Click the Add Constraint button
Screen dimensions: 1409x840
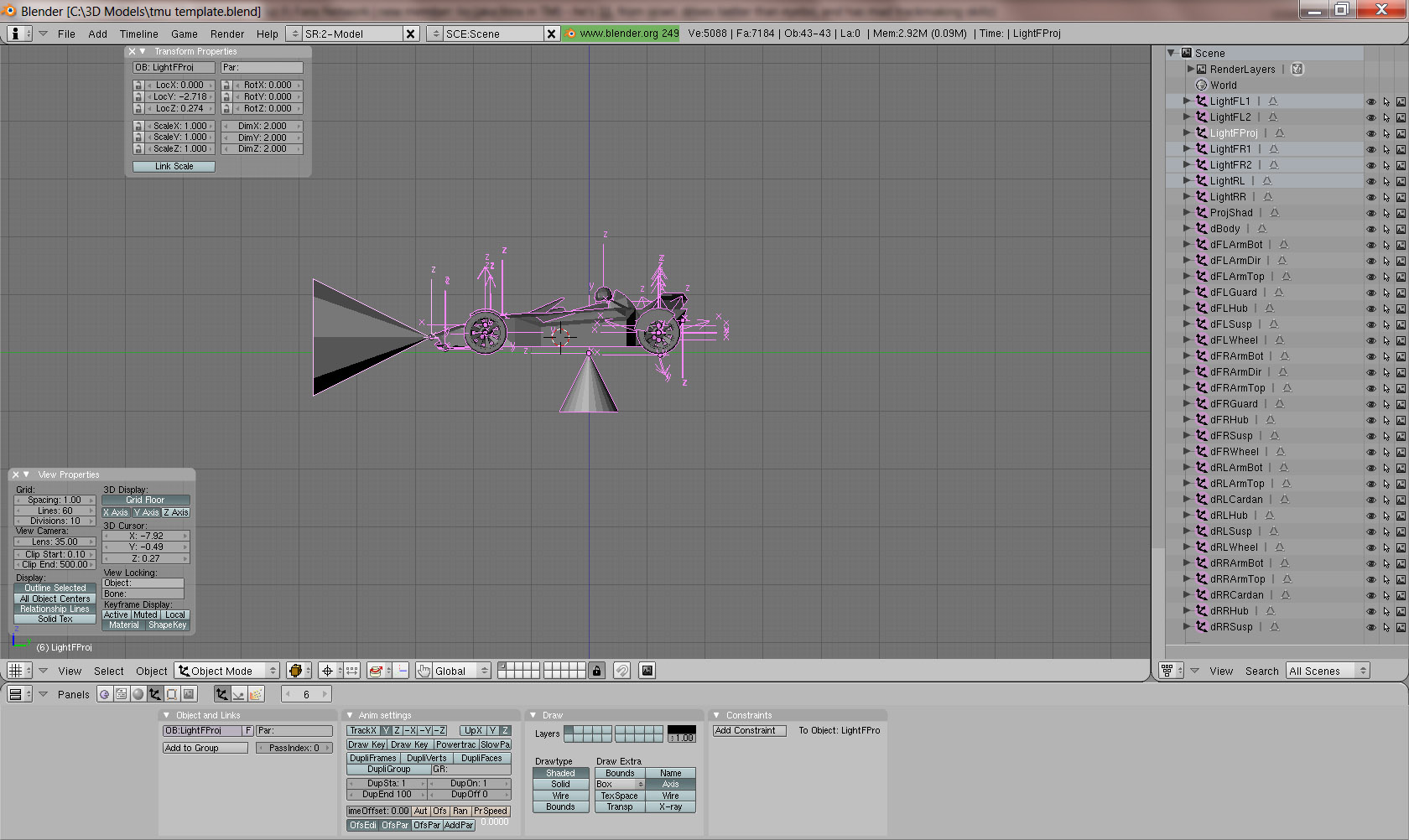click(749, 731)
